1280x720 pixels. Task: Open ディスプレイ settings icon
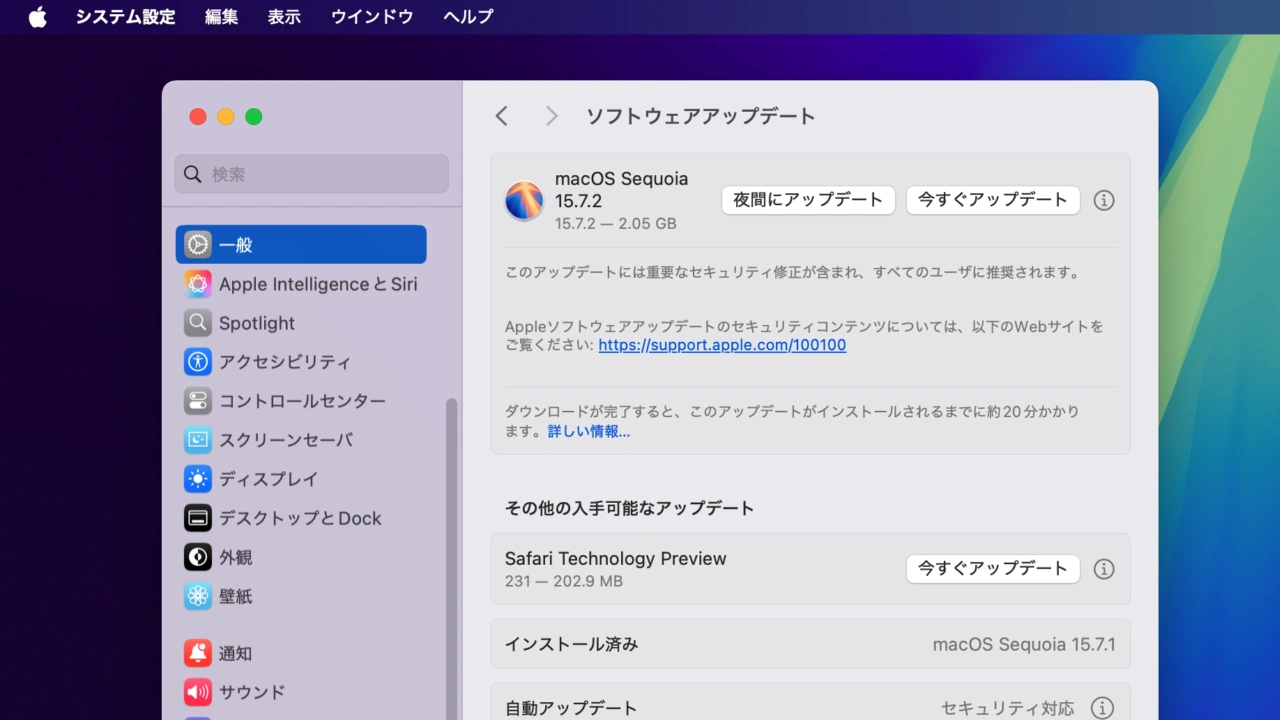coord(198,479)
